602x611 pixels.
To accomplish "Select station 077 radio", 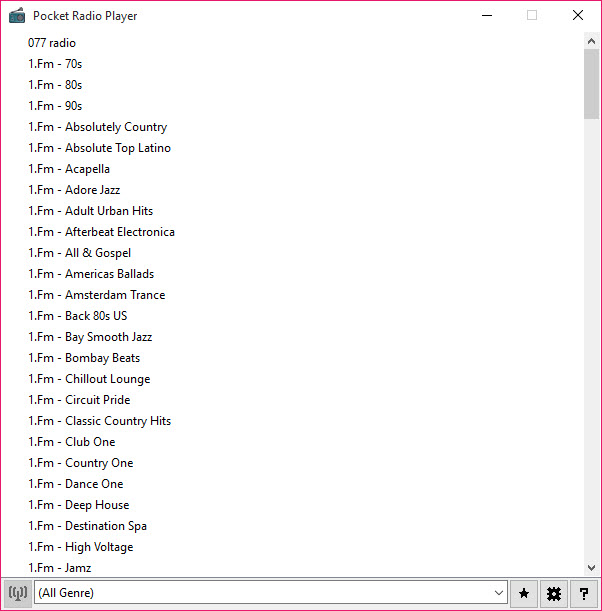I will click(x=52, y=43).
